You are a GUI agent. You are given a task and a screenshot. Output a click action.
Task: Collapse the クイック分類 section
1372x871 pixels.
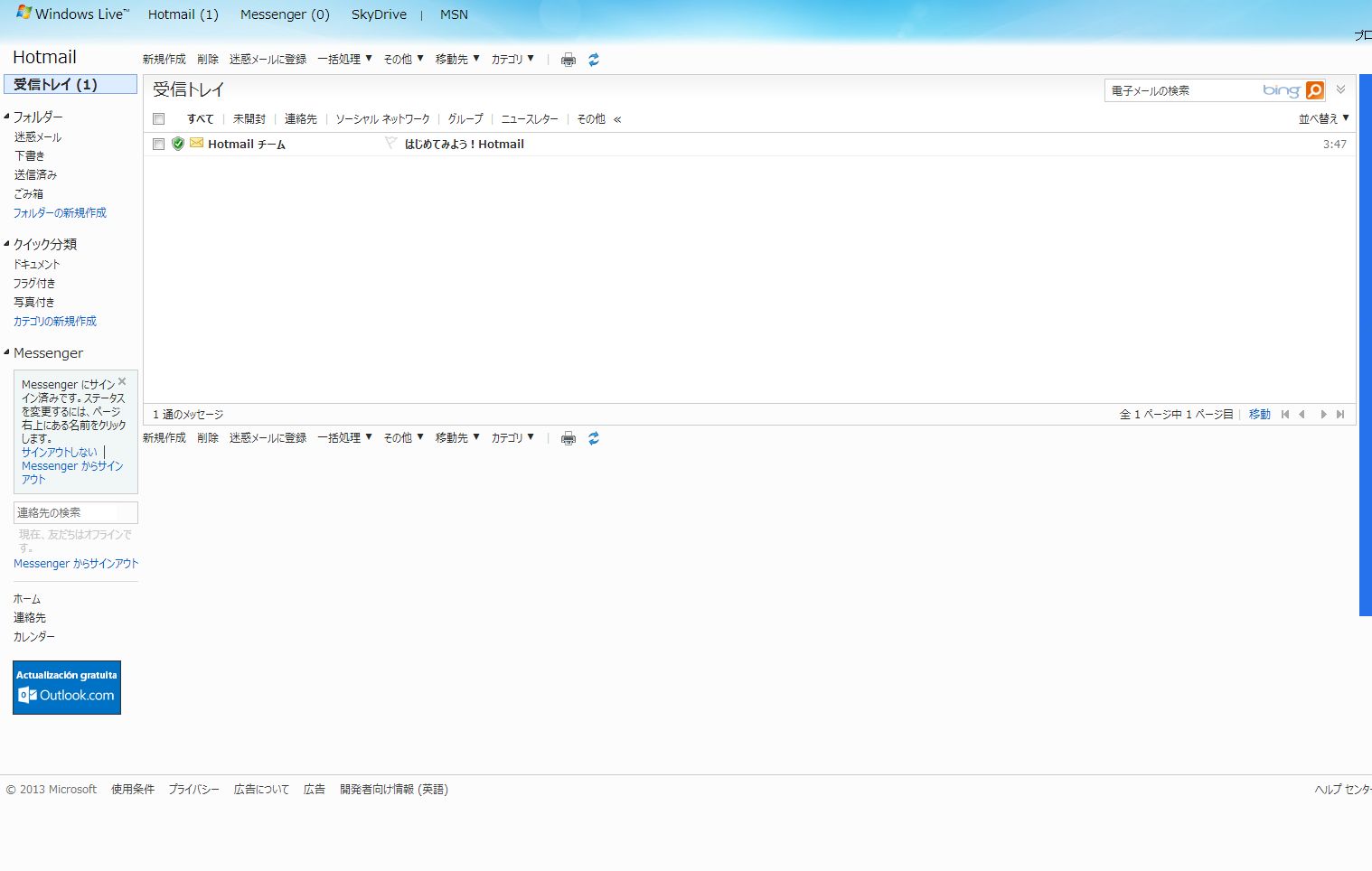(x=6, y=244)
